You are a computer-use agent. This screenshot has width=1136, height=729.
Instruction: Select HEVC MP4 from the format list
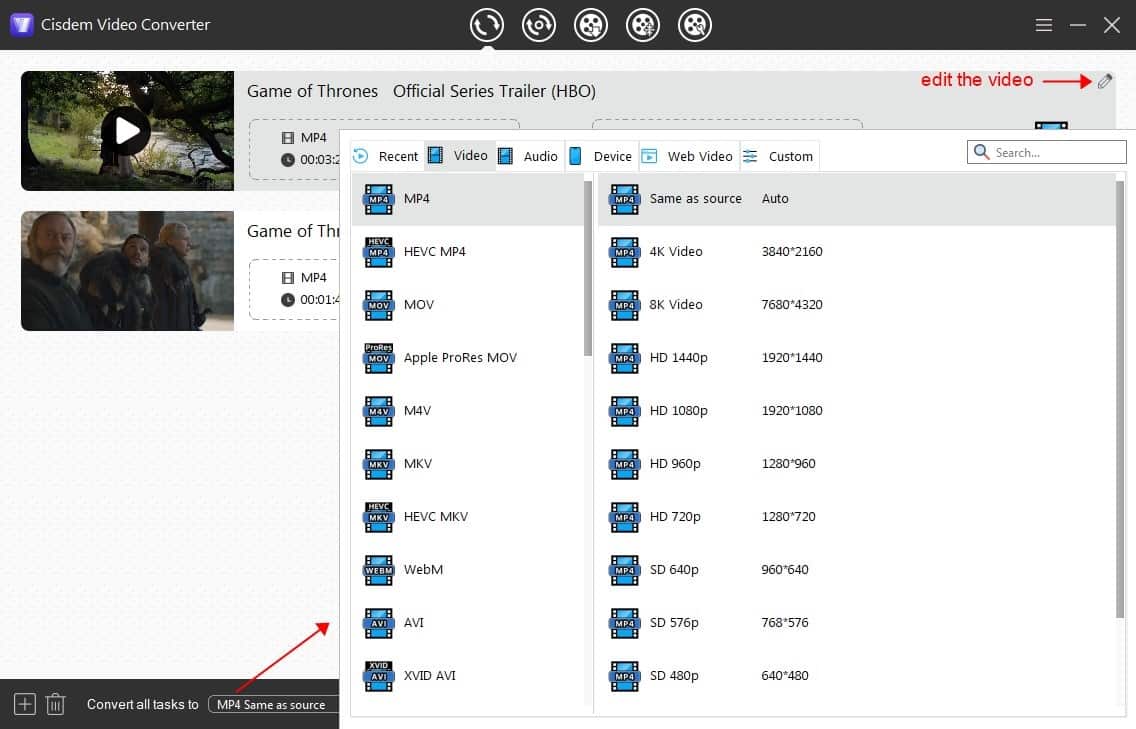[x=434, y=252]
